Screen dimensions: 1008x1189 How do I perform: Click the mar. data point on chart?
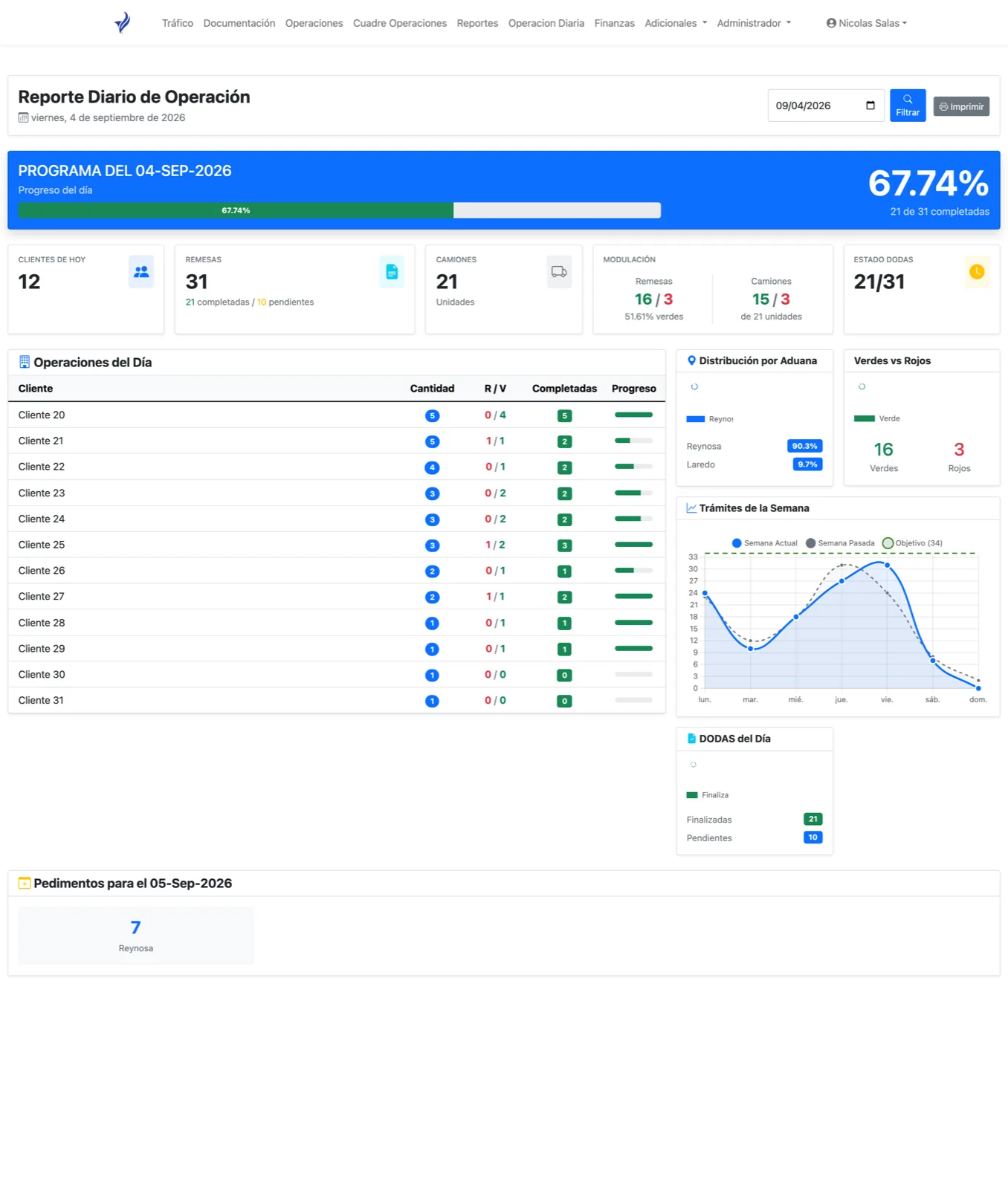pos(751,649)
